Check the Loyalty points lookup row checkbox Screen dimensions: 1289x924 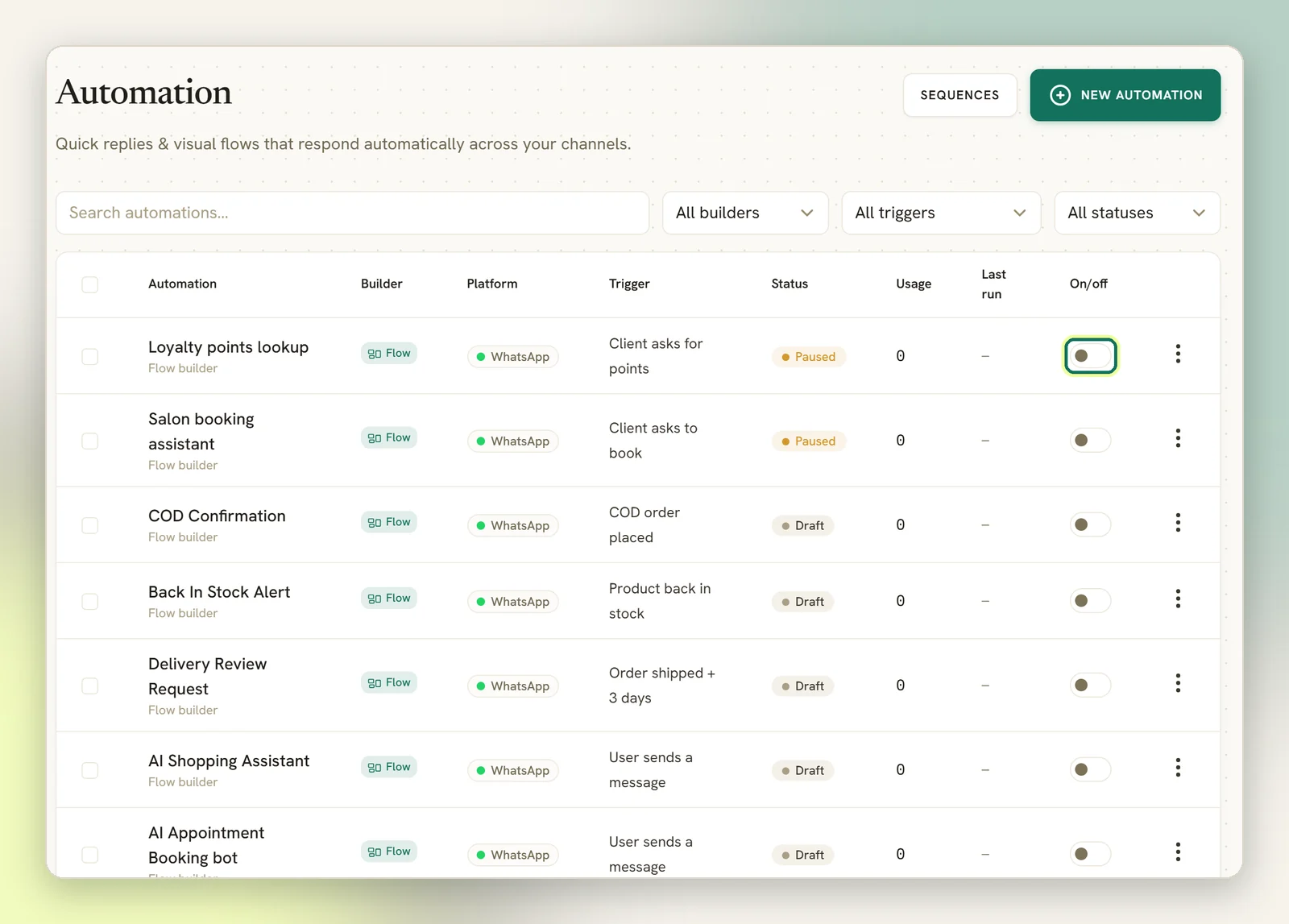coord(90,357)
